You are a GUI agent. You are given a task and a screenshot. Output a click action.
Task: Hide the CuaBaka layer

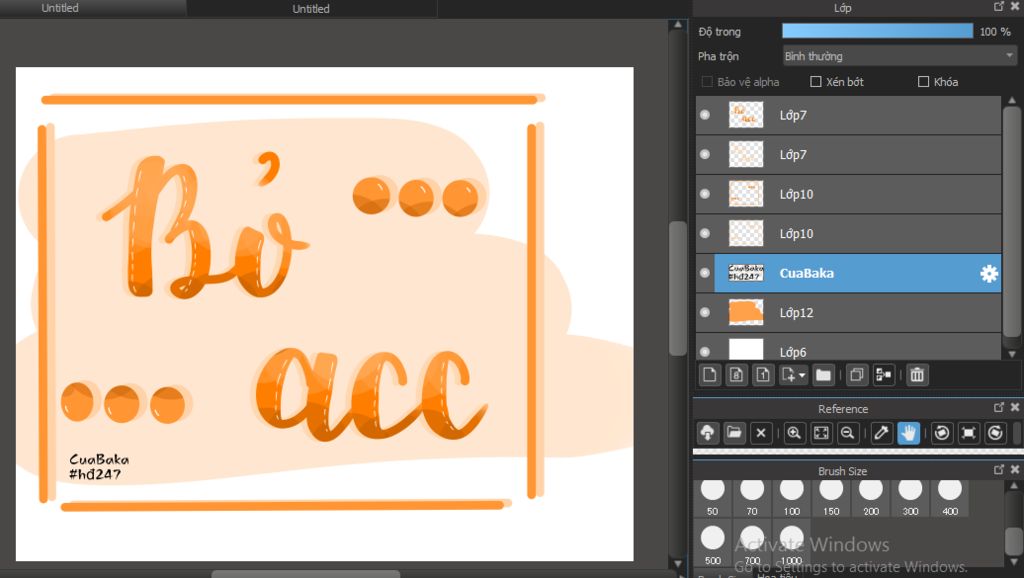[705, 273]
